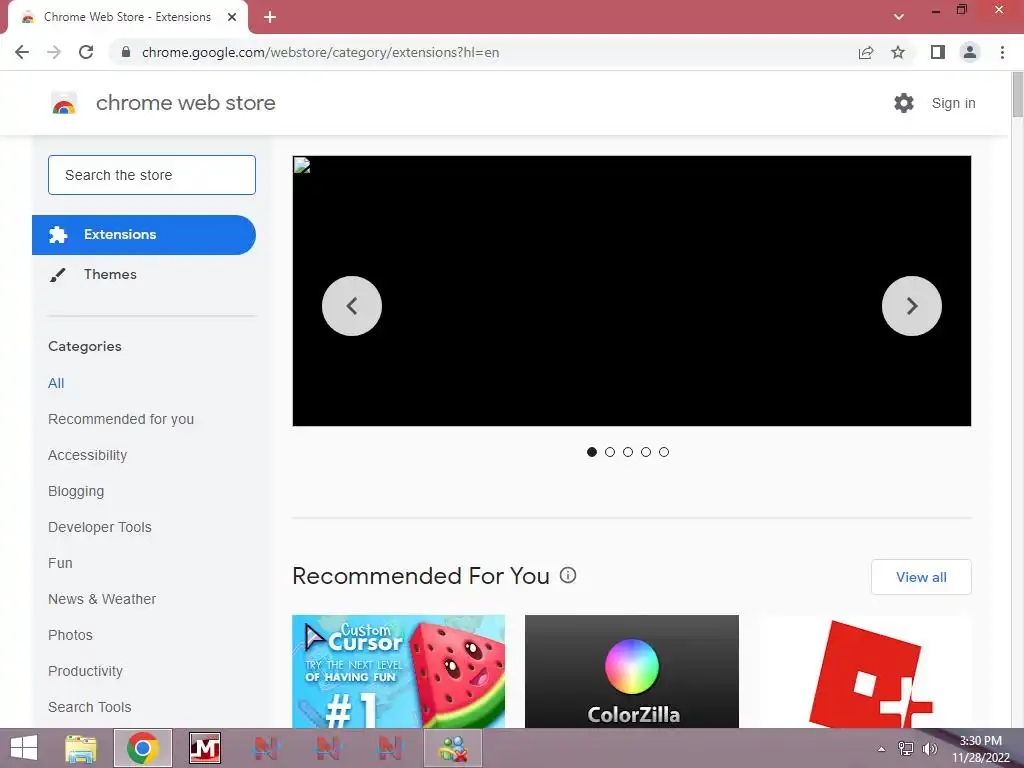Open the Custom Cursor extension card
This screenshot has height=768, width=1024.
pos(398,671)
